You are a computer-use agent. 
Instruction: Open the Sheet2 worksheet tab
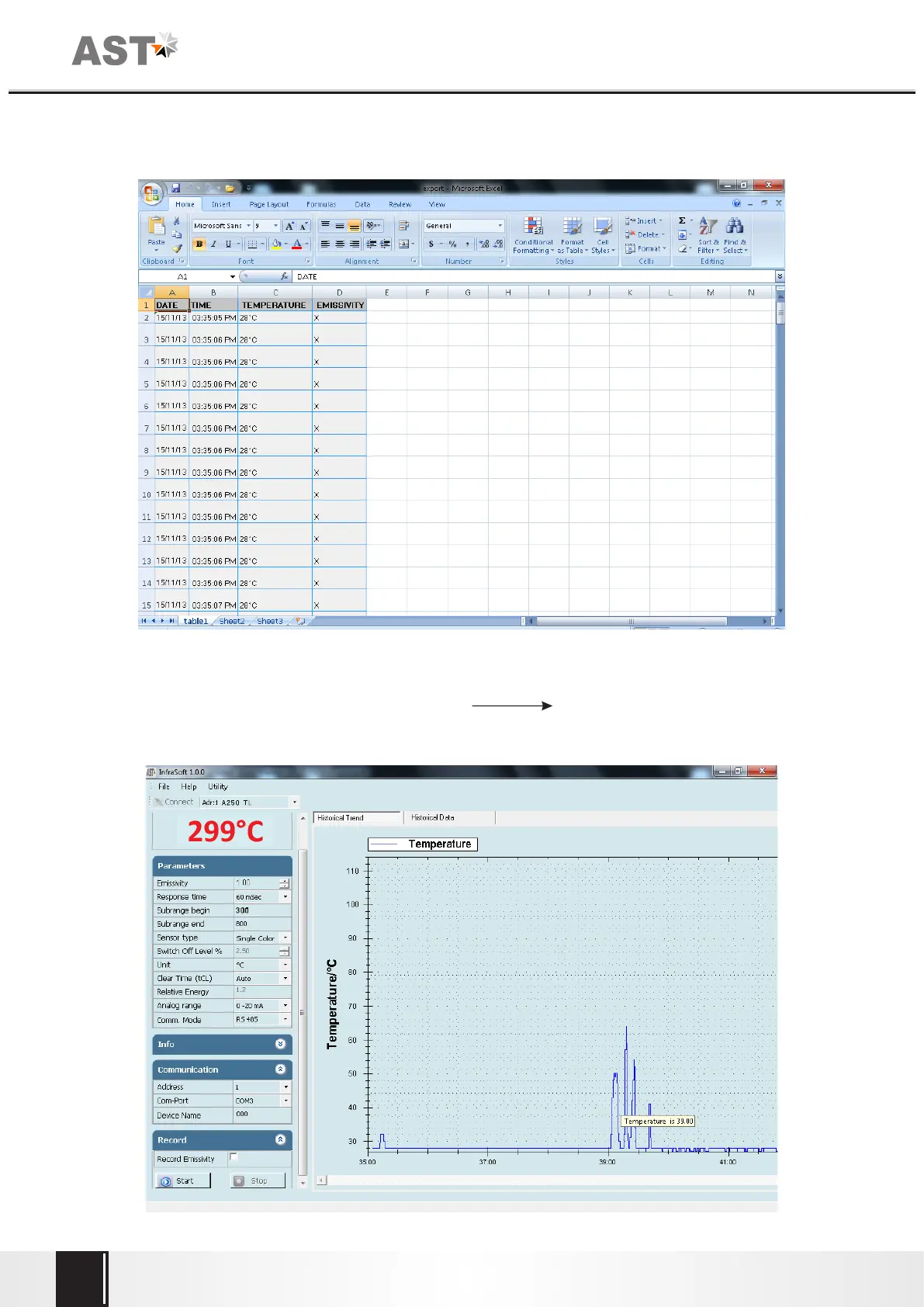click(232, 621)
